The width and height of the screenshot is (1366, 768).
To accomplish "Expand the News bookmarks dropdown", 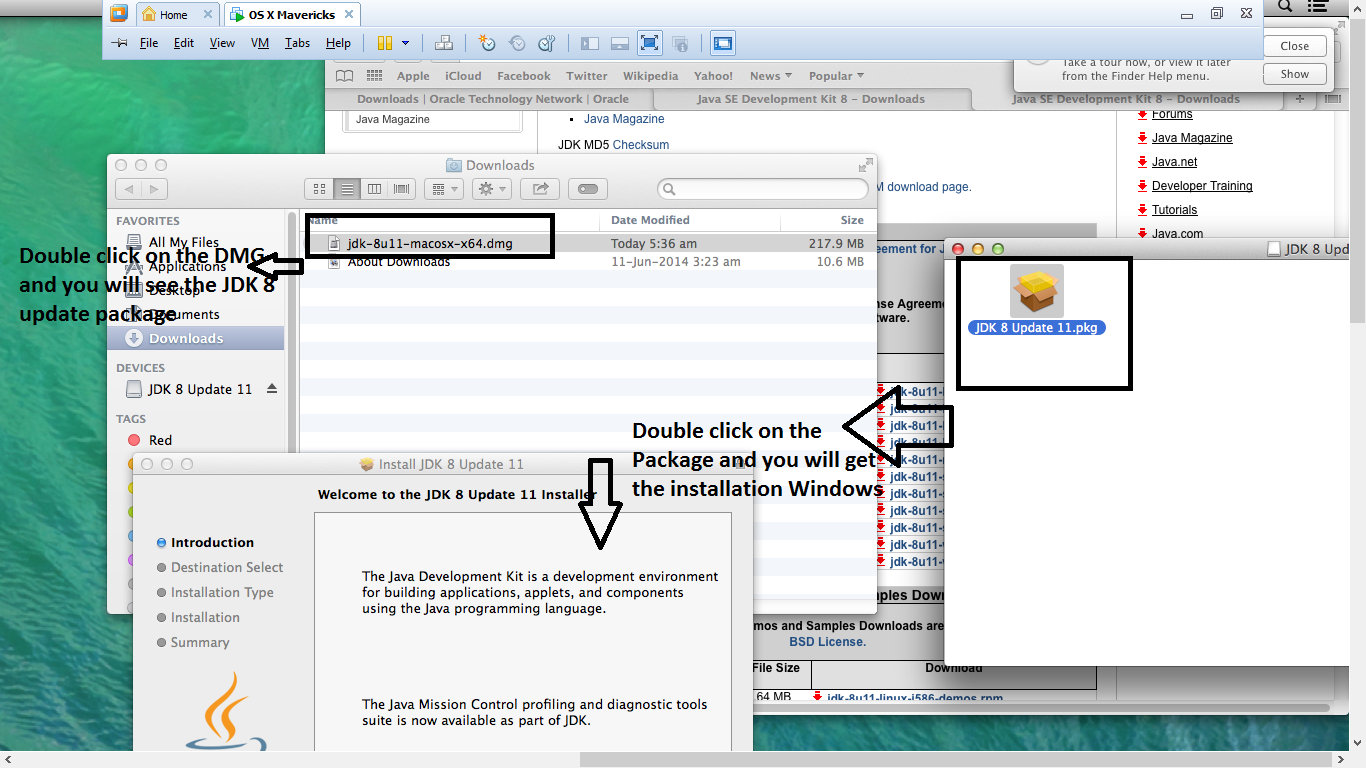I will (771, 76).
